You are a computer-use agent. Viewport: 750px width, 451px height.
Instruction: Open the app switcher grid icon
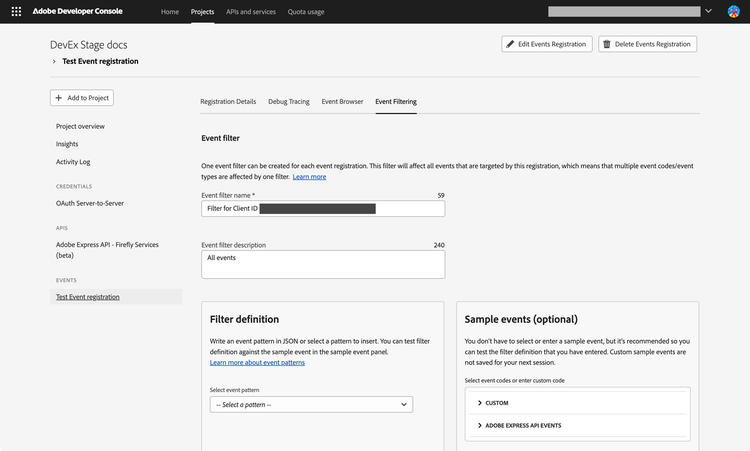click(16, 11)
